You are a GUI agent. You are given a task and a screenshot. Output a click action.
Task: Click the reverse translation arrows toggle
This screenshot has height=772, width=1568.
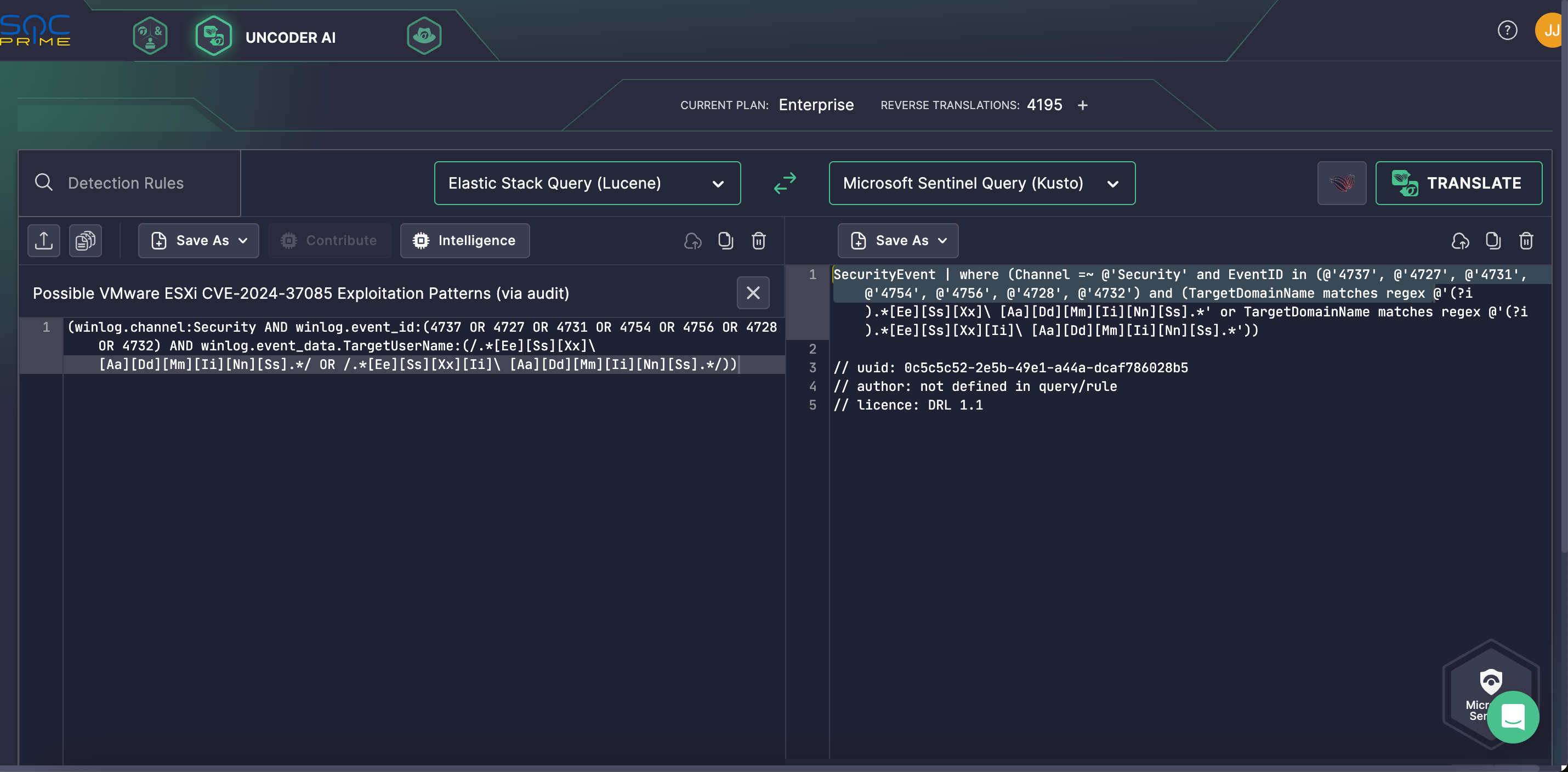pyautogui.click(x=784, y=182)
